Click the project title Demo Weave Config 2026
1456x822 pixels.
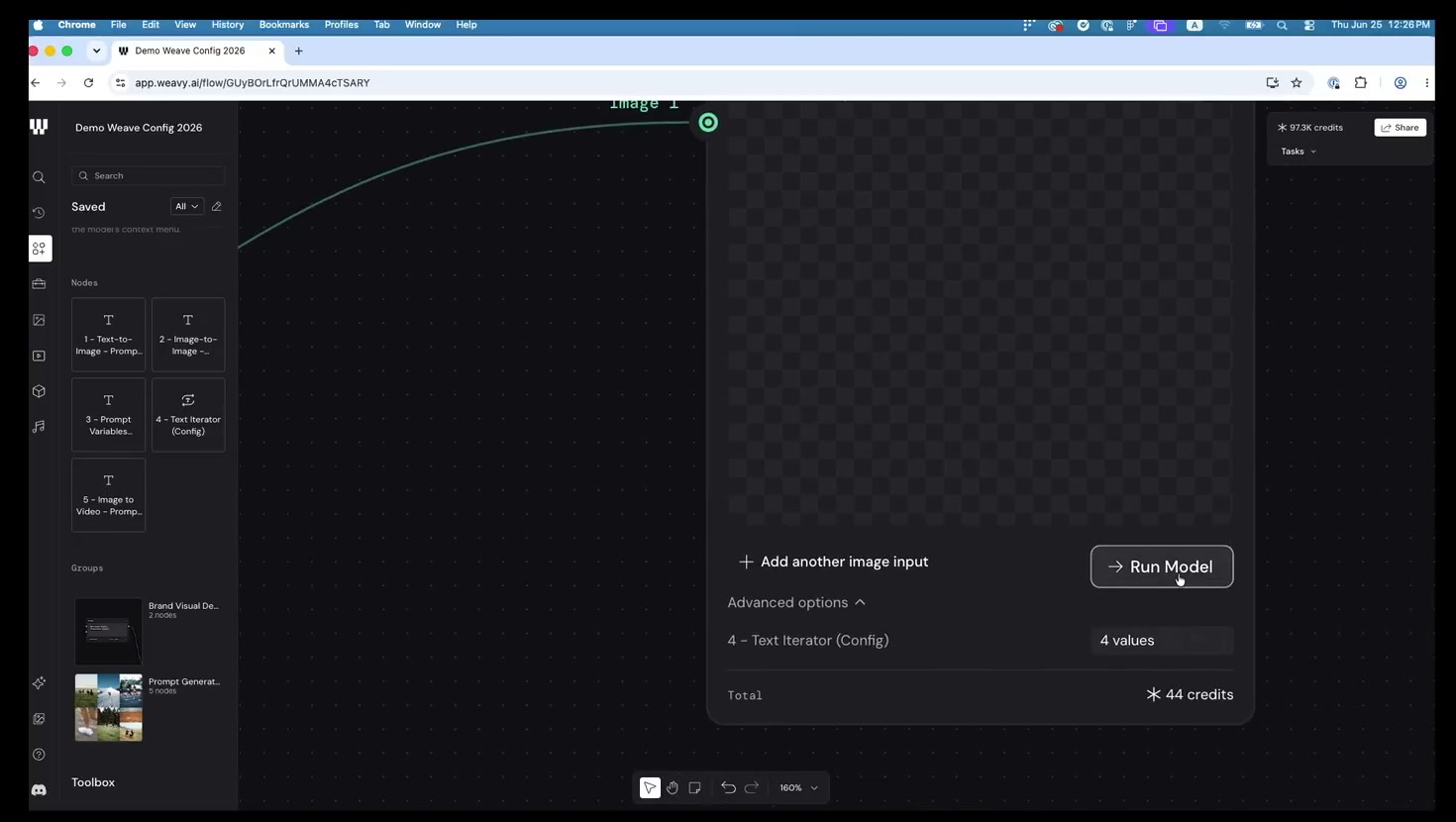point(139,128)
